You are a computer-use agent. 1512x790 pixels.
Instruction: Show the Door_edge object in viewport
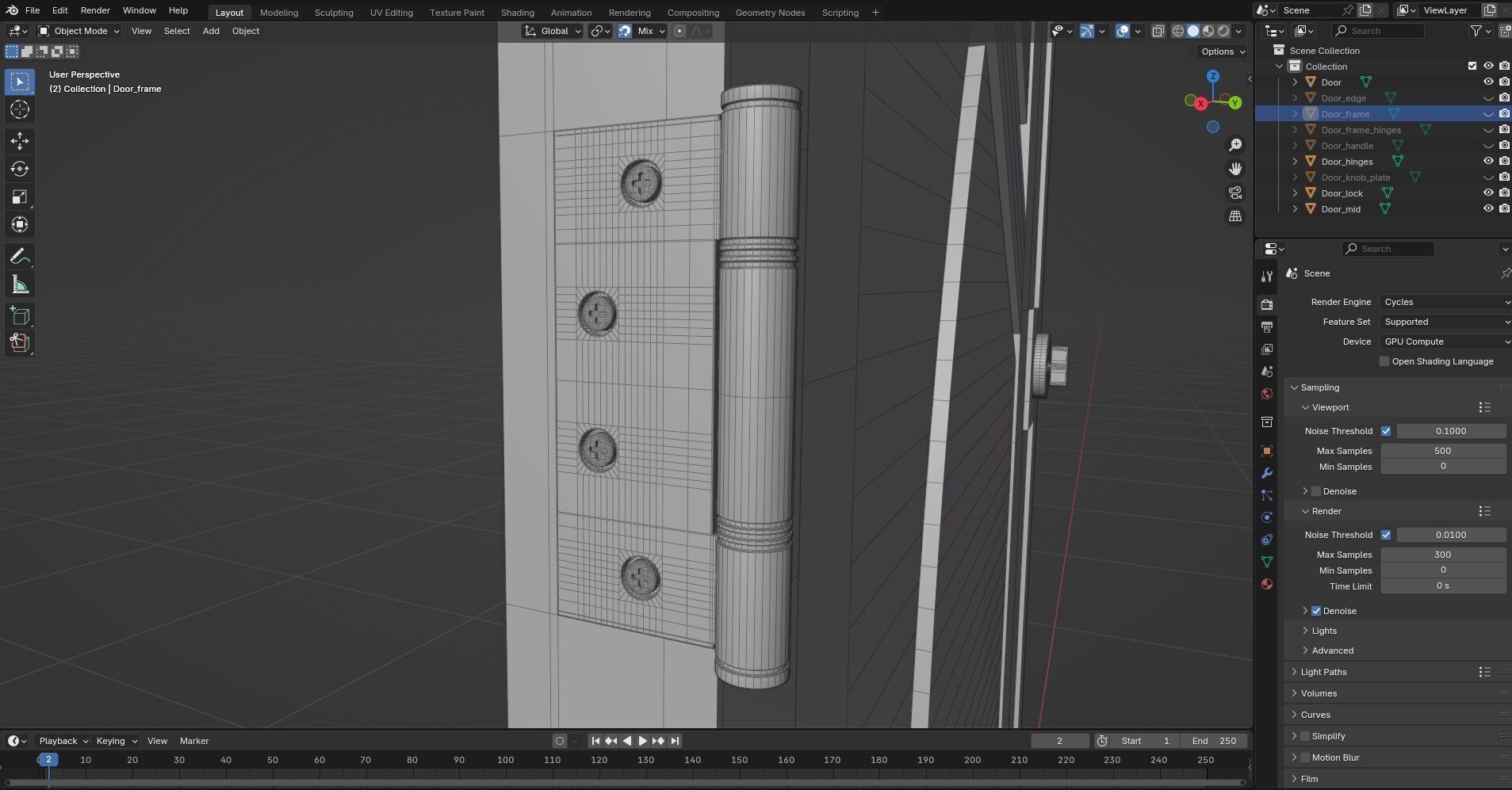(1488, 98)
